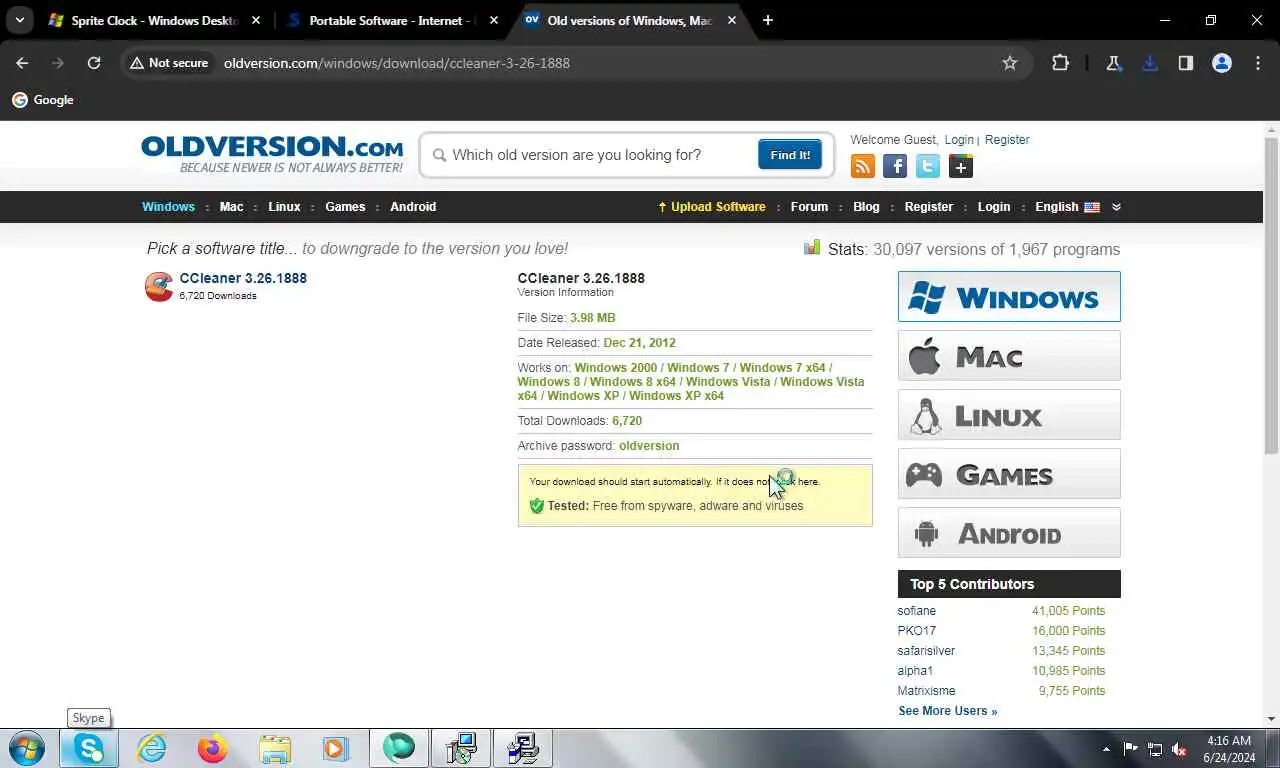This screenshot has width=1280, height=768.
Task: Select the Android platform banner
Action: click(x=1009, y=533)
